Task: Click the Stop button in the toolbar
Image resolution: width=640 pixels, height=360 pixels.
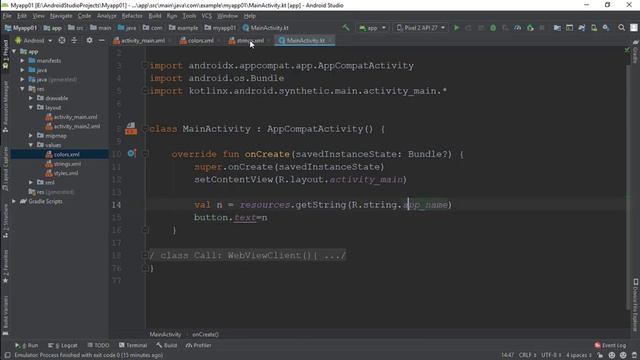Action: coord(542,28)
